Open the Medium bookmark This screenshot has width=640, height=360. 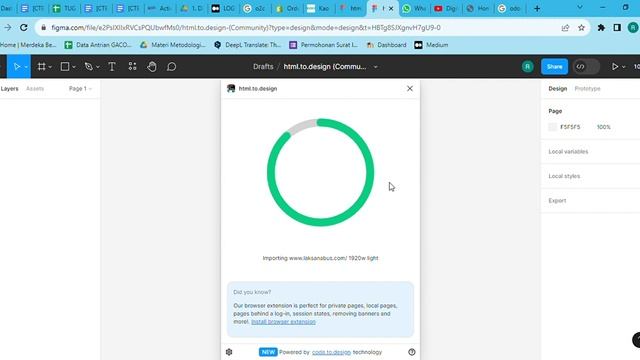(x=431, y=45)
